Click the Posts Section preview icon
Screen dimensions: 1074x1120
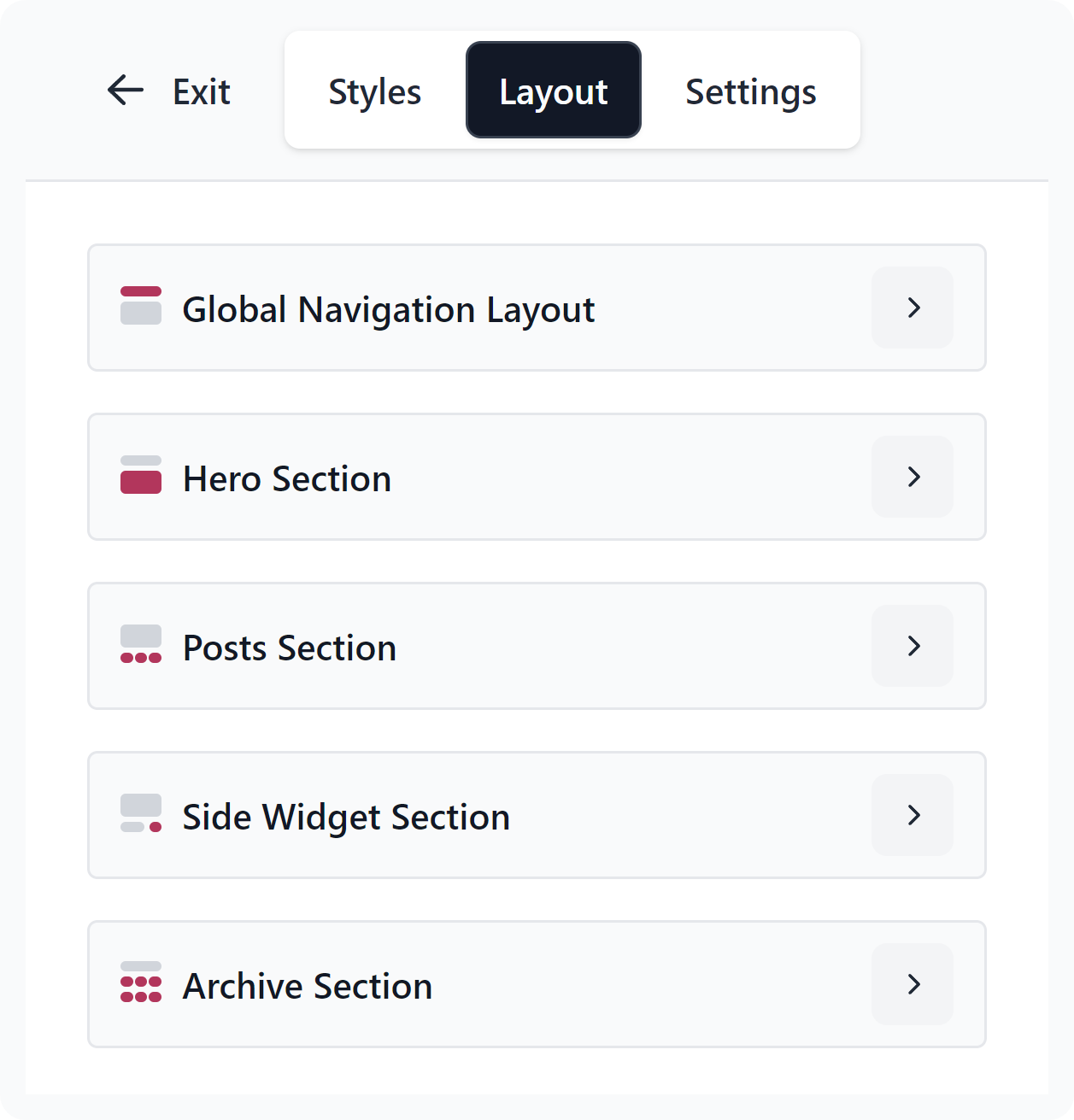140,646
